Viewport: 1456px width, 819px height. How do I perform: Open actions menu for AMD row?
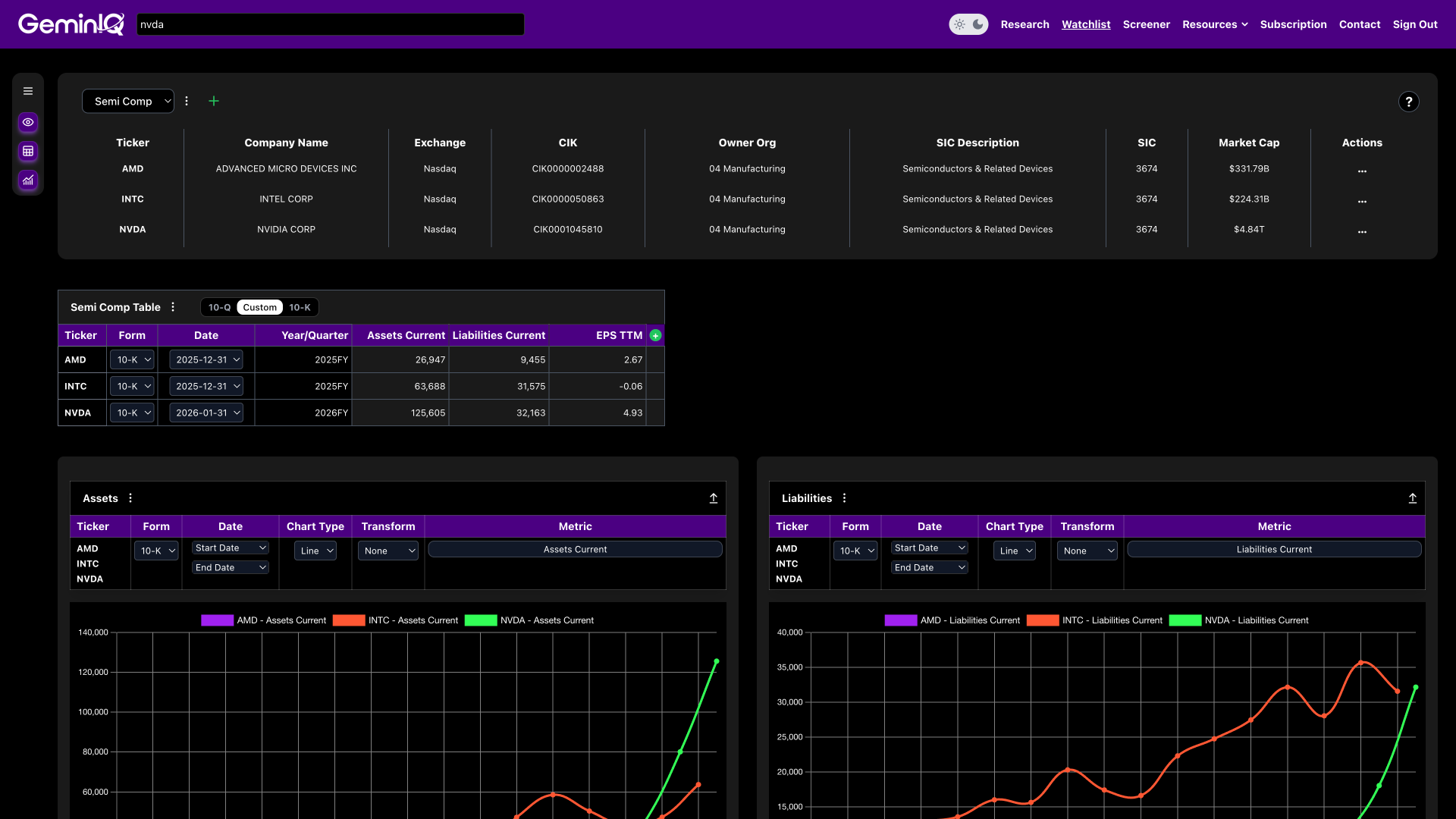1362,171
